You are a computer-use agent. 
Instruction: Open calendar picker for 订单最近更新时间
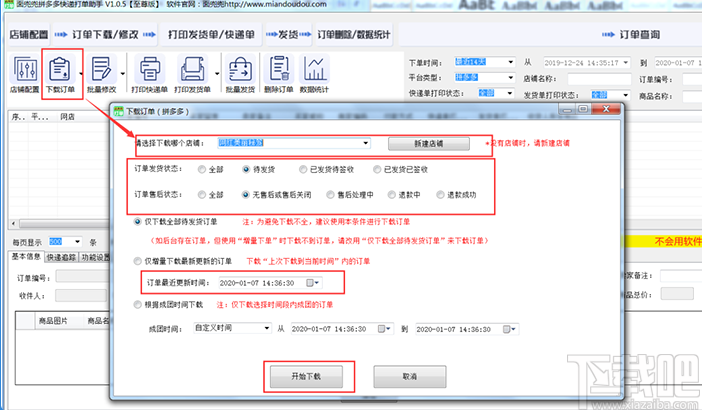click(x=312, y=283)
